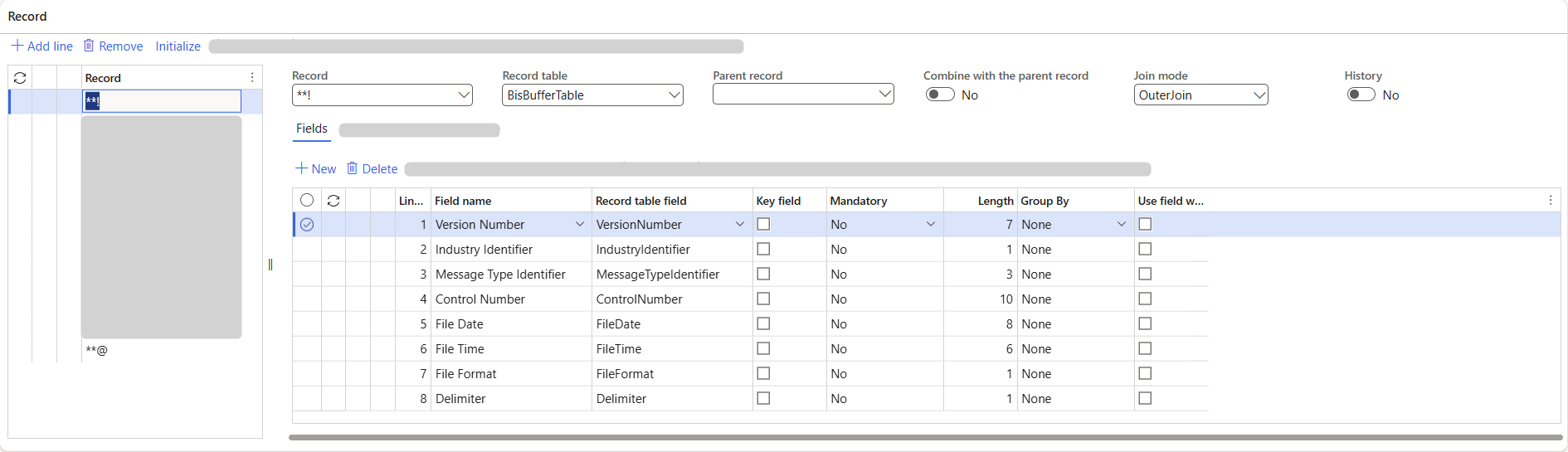Toggle Combine with the parent record switch
Image resolution: width=1568 pixels, height=452 pixels.
pos(940,95)
